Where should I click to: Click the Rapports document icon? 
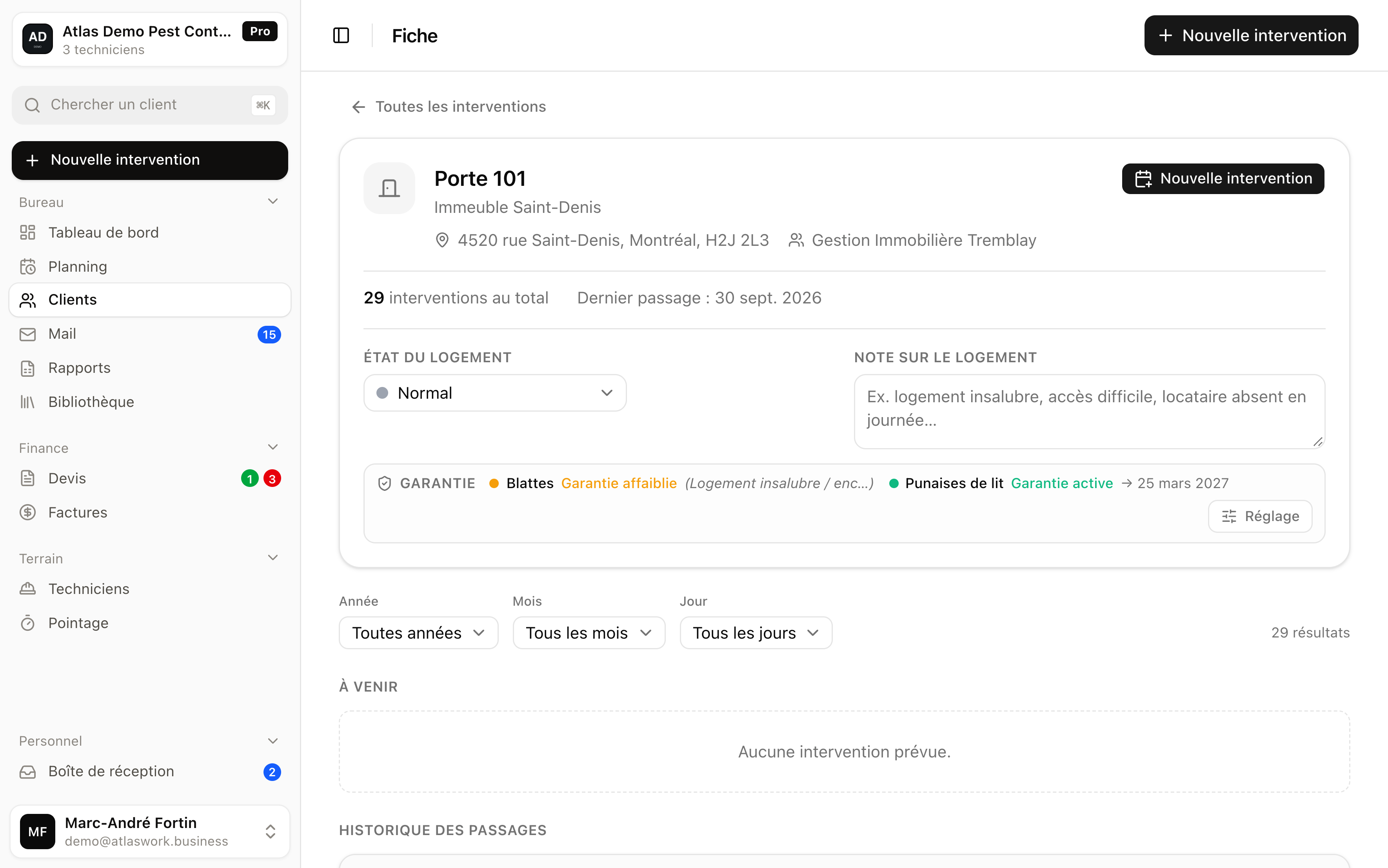[27, 368]
